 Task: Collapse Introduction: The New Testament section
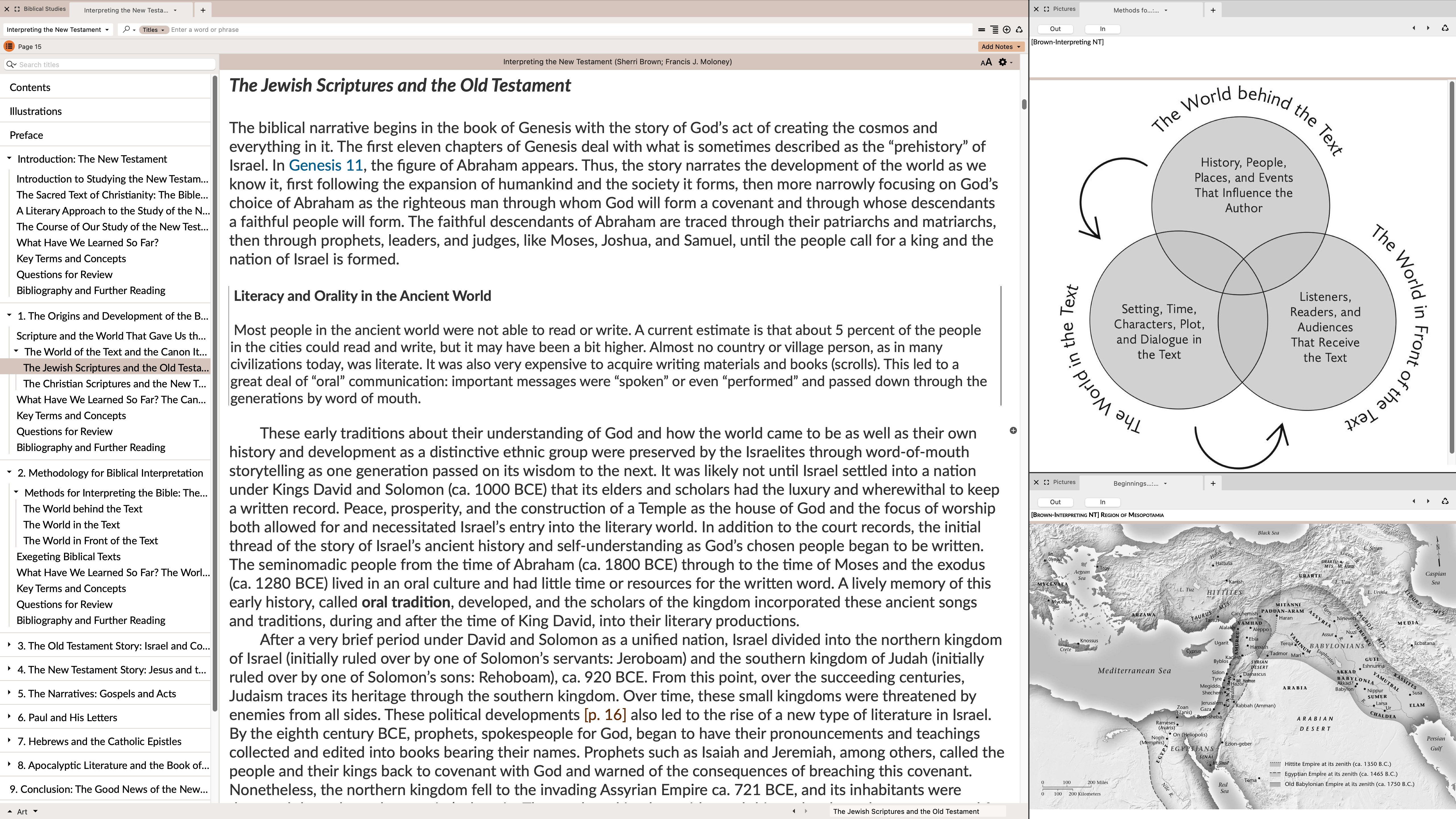9,159
